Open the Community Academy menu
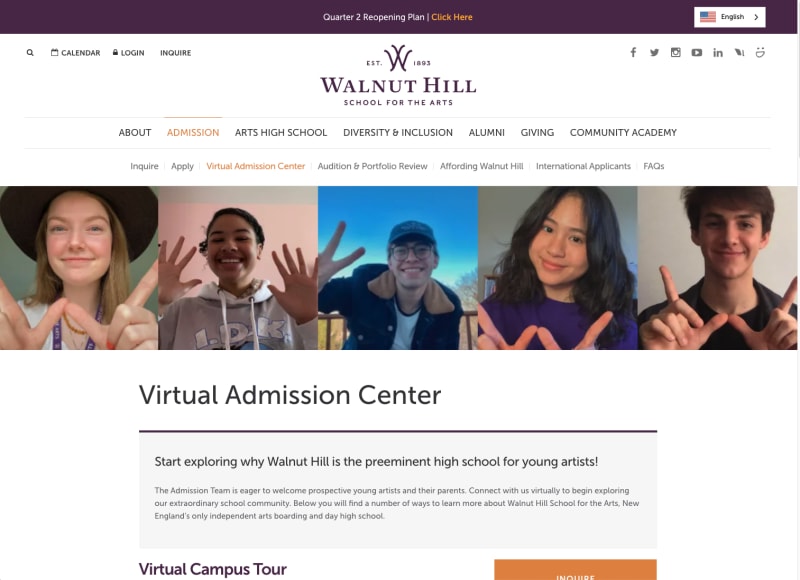800x580 pixels. point(623,133)
